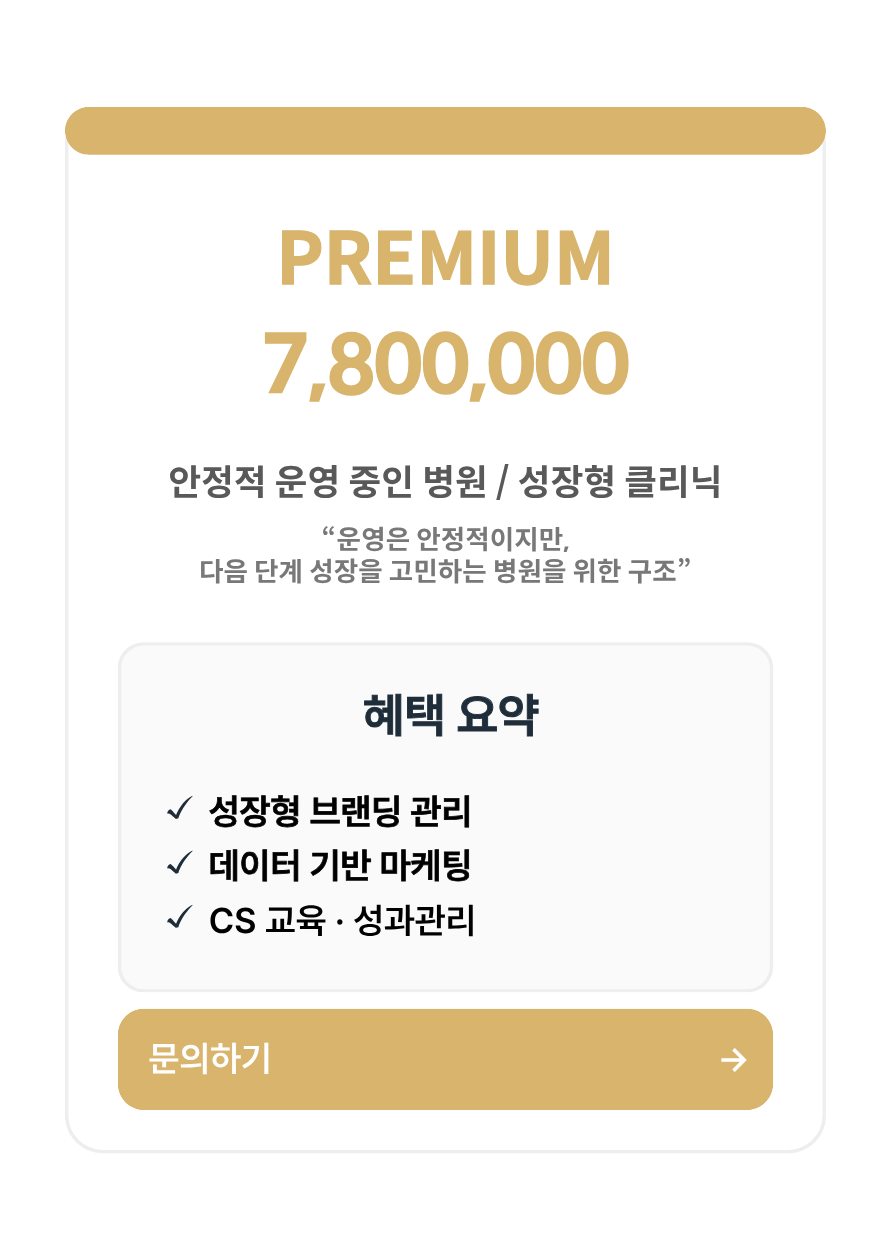This screenshot has height=1260, width=891.
Task: Select the checkmark beside CS 교육 · 성과관리
Action: click(x=180, y=918)
